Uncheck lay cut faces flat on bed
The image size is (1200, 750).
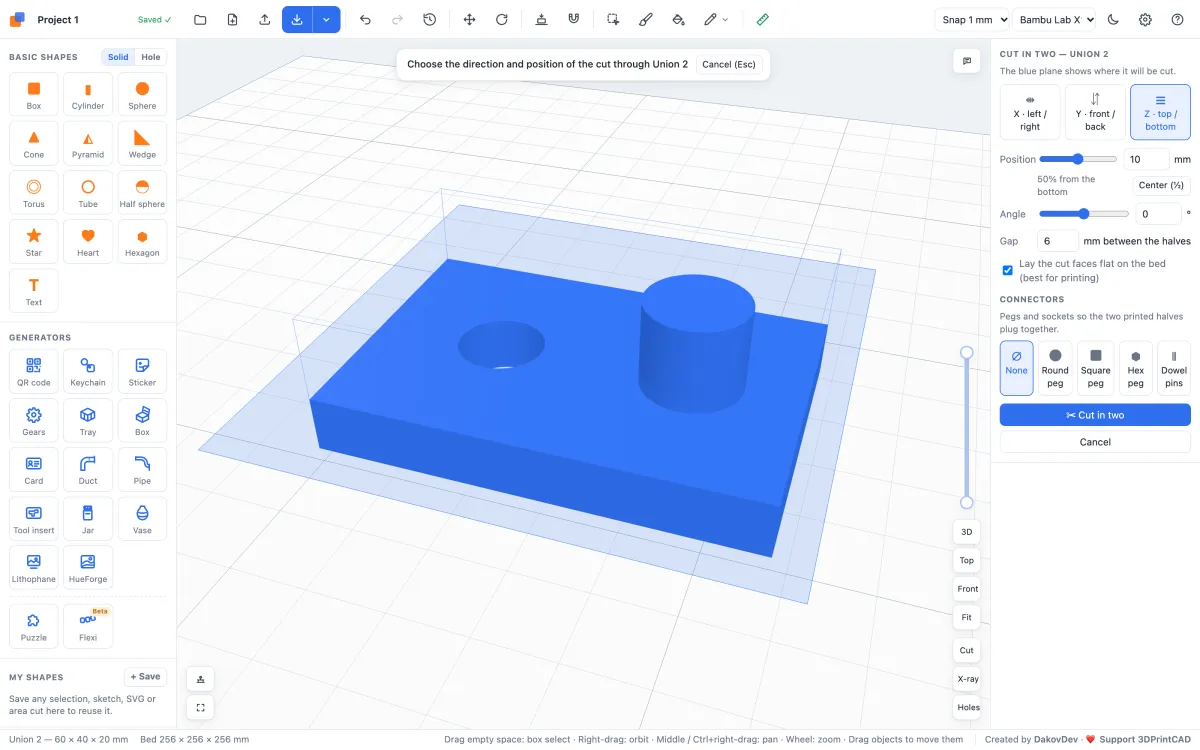[x=1007, y=270]
